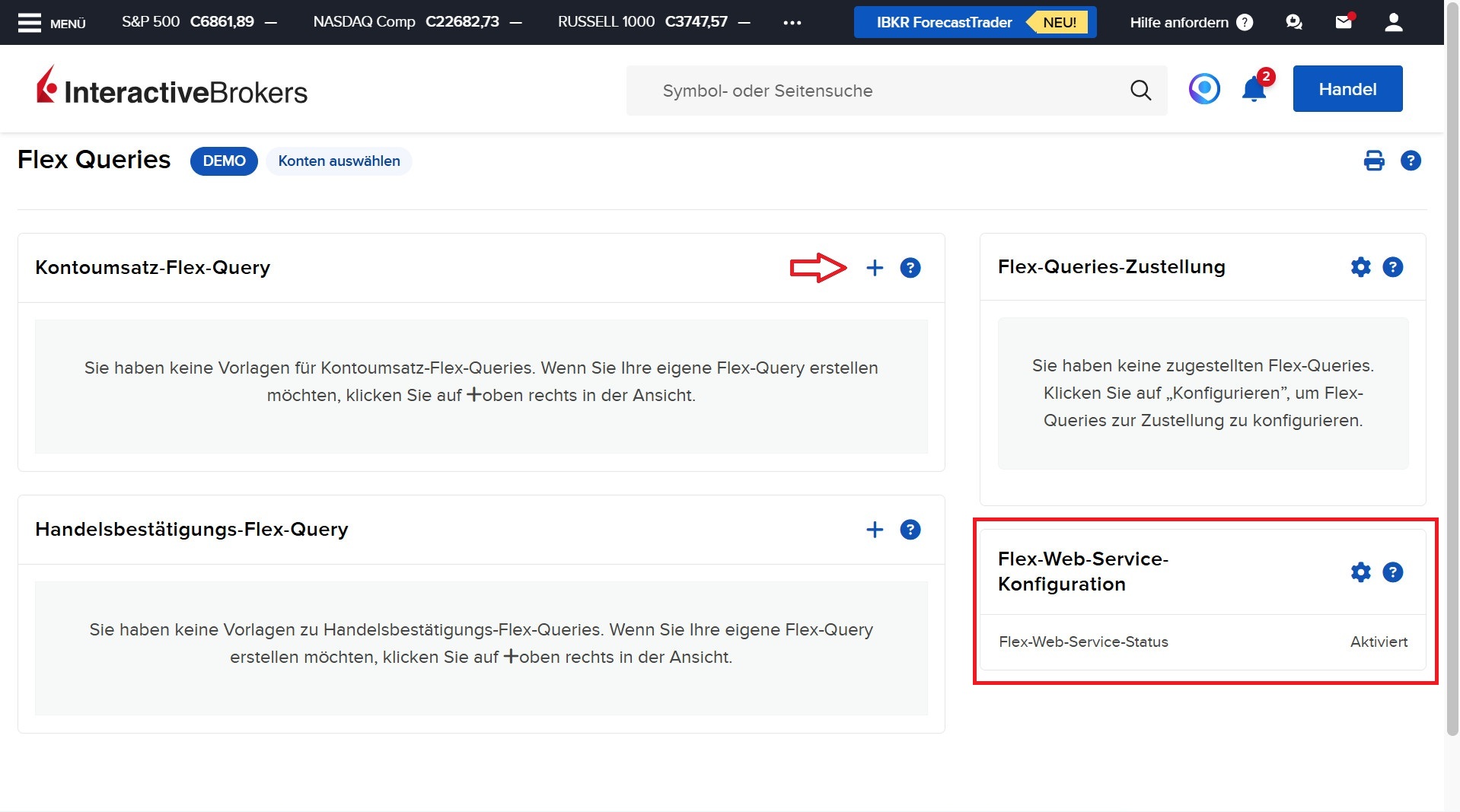Viewport: 1460px width, 812px height.
Task: Click the Handelsbestätigungs-Flex-Query section title
Action: (x=192, y=530)
